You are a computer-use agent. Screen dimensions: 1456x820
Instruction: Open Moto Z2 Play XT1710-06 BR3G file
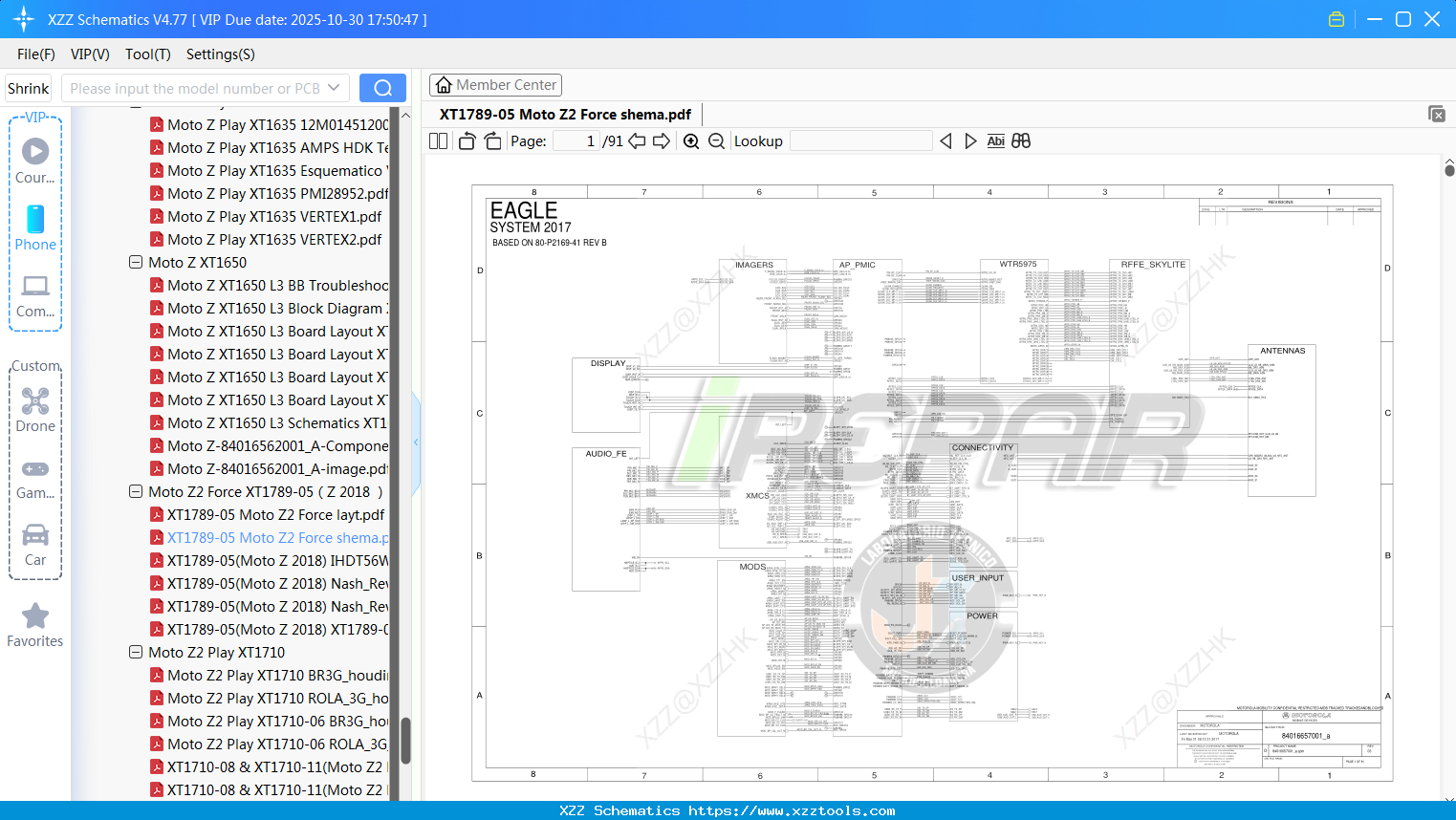270,721
